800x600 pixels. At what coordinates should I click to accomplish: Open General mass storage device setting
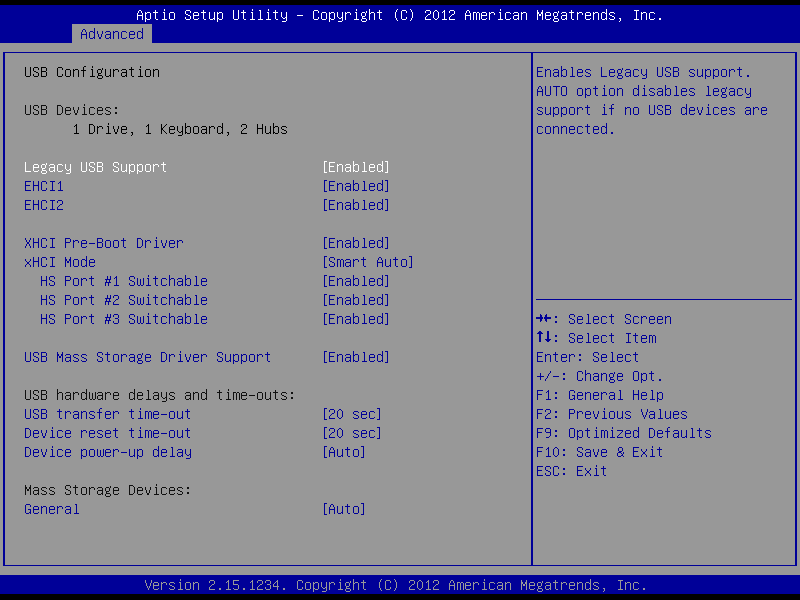pyautogui.click(x=343, y=509)
